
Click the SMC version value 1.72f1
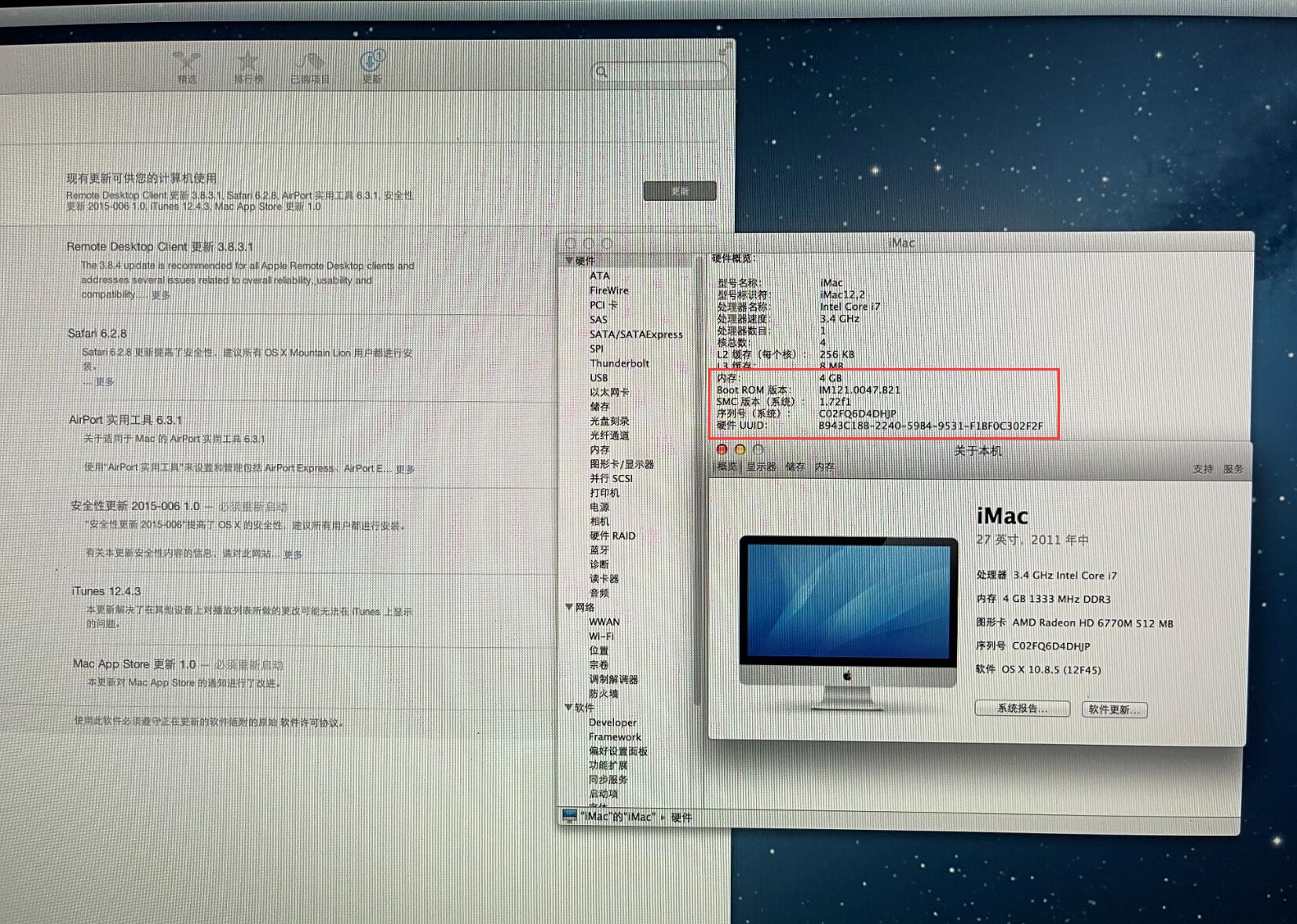click(x=835, y=401)
